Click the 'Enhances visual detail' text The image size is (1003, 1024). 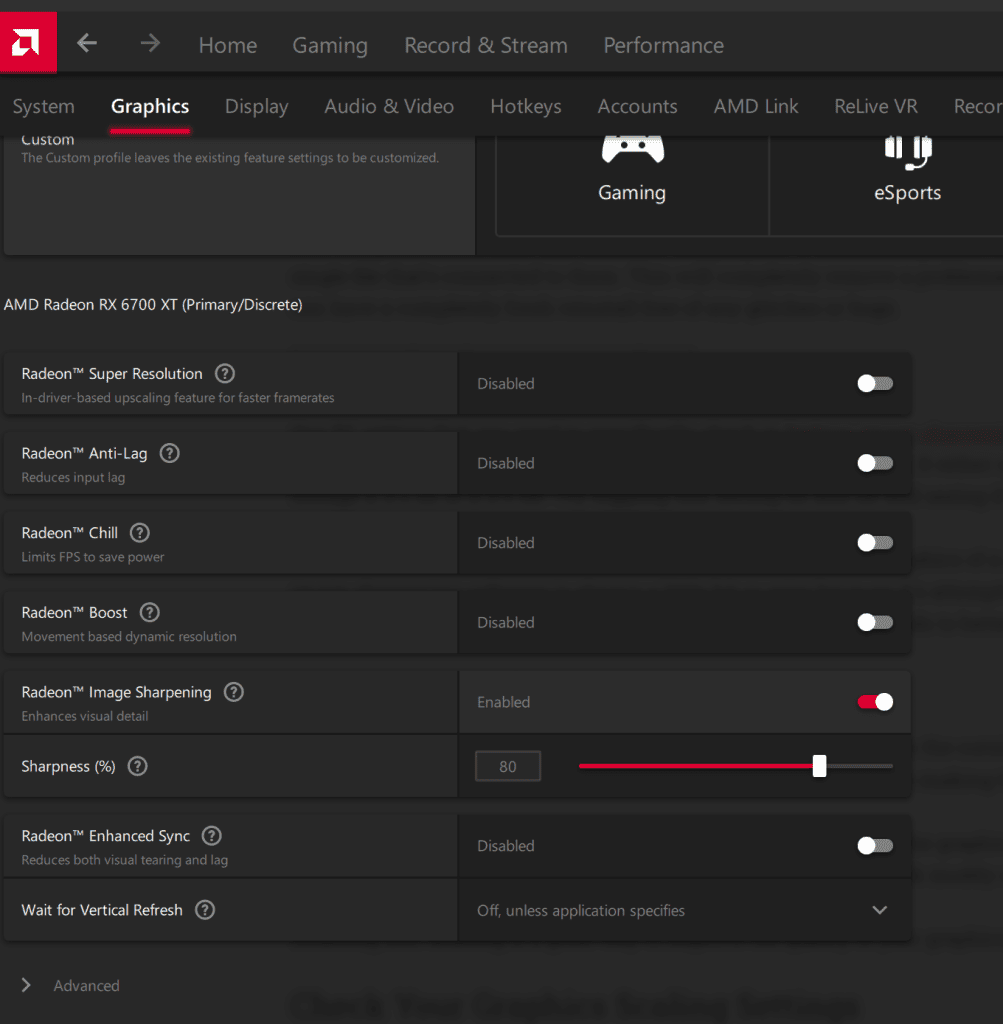[85, 716]
